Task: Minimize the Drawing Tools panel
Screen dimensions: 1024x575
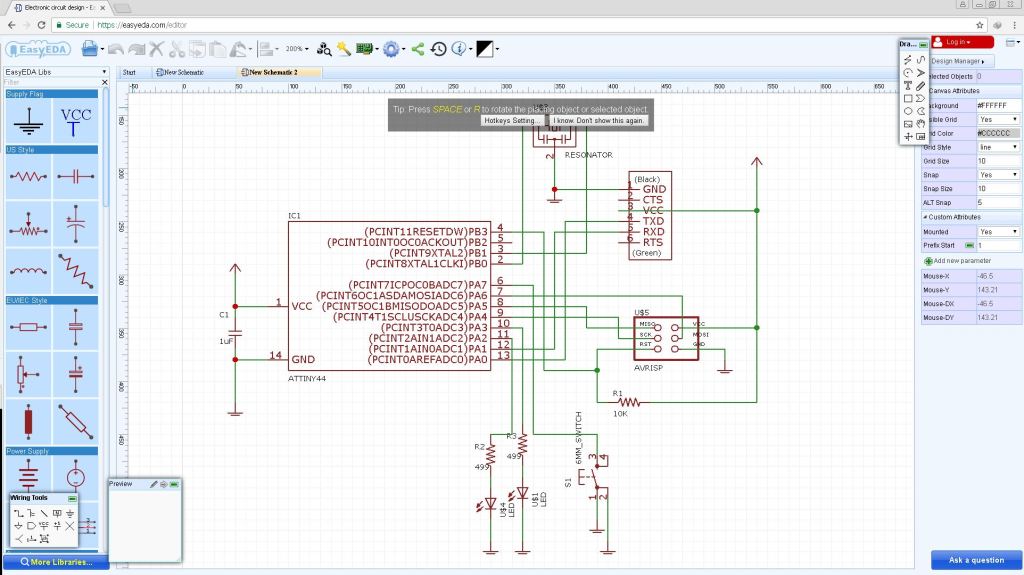Action: (923, 45)
